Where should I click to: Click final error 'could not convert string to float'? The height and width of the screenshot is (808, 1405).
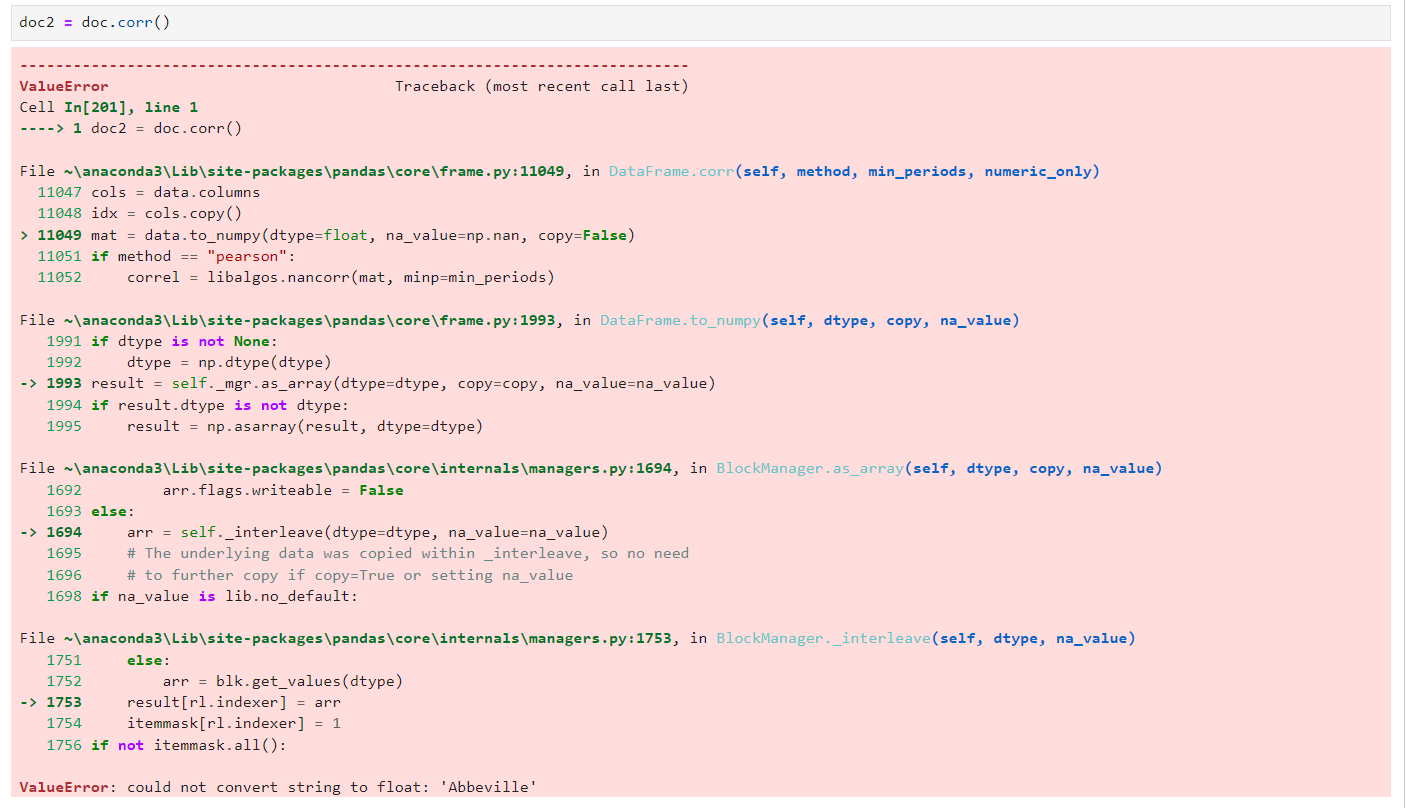point(278,787)
